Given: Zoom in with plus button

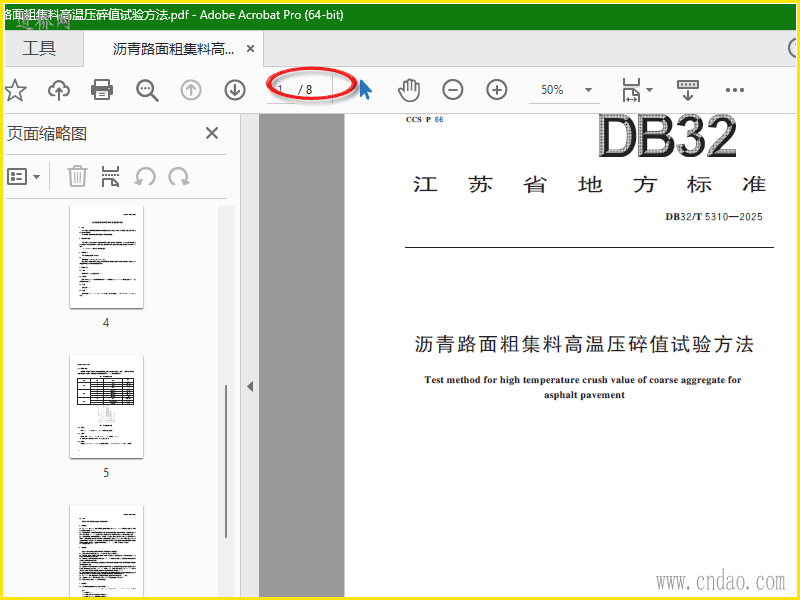Looking at the screenshot, I should pyautogui.click(x=496, y=90).
